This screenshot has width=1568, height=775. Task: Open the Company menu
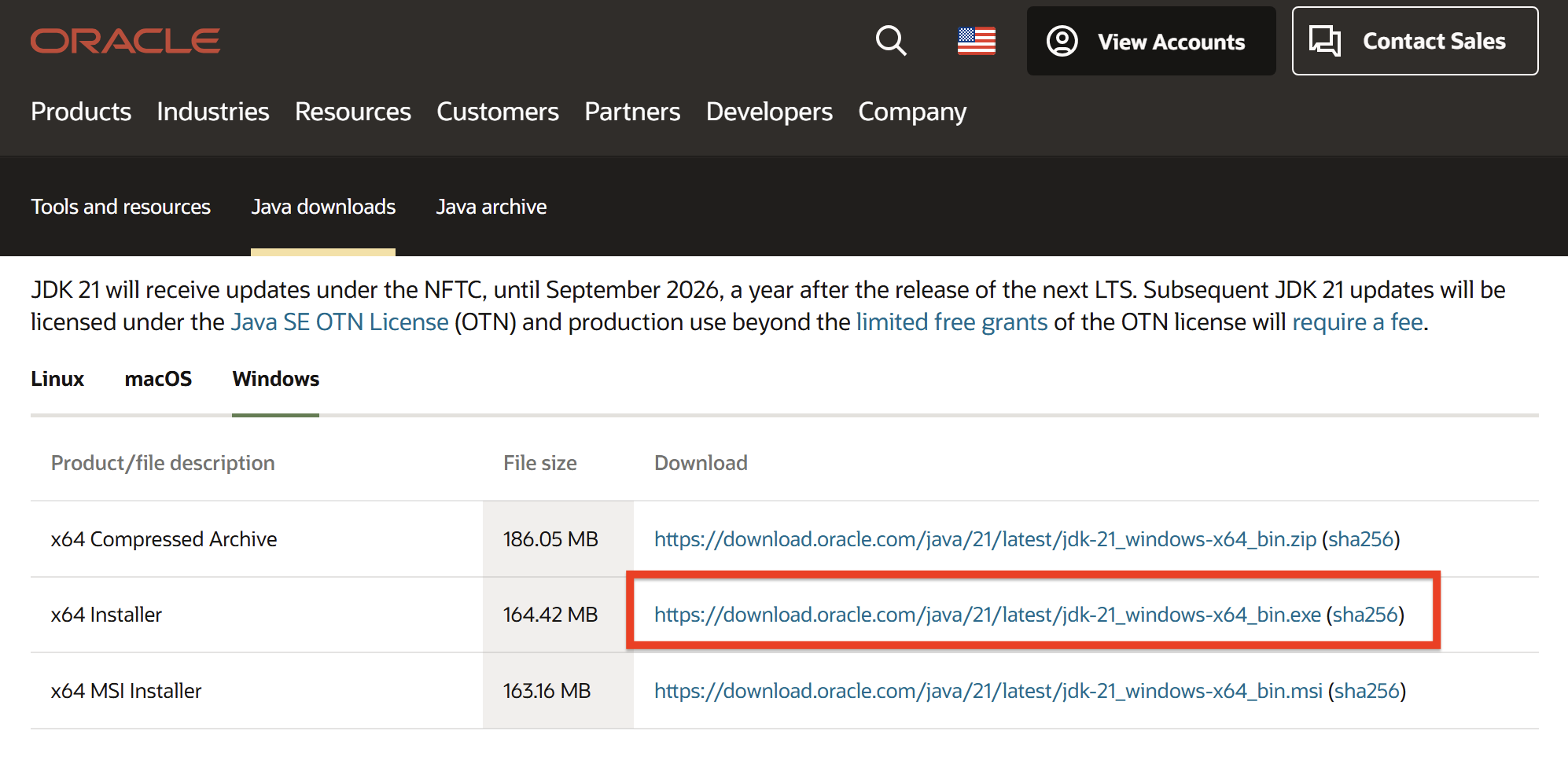tap(911, 112)
